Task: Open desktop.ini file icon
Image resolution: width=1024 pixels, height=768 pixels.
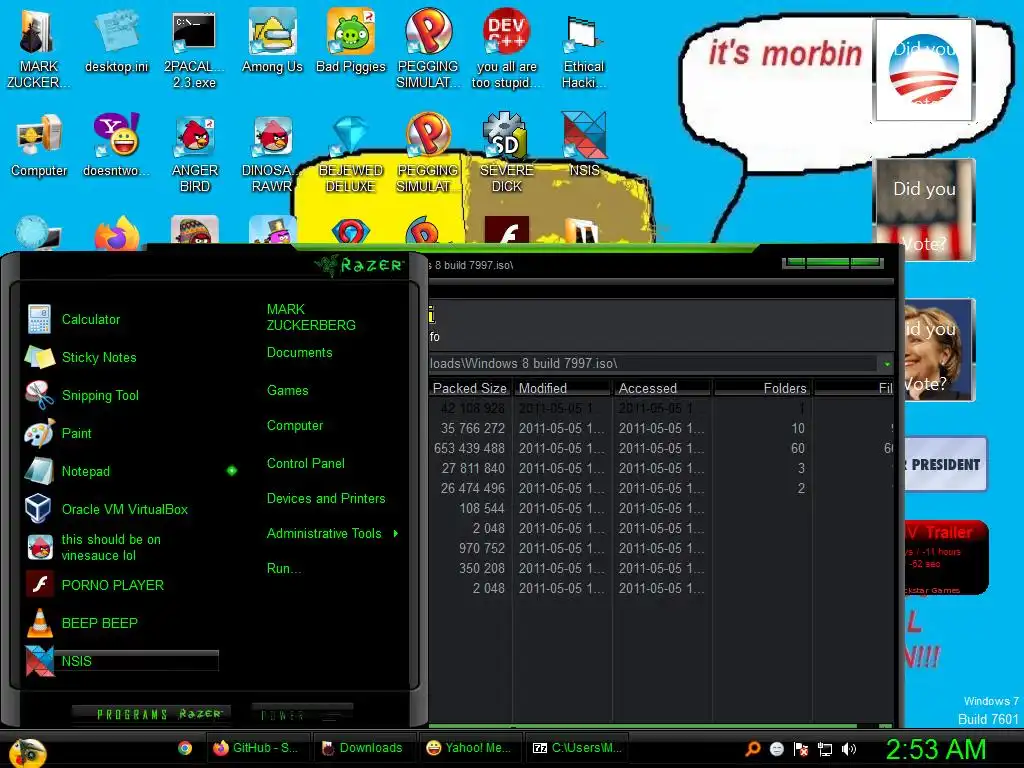Action: pyautogui.click(x=116, y=41)
